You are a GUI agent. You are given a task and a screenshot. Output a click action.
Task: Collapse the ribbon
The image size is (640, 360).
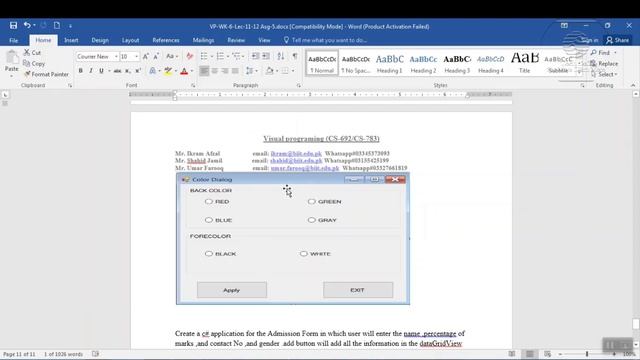633,85
